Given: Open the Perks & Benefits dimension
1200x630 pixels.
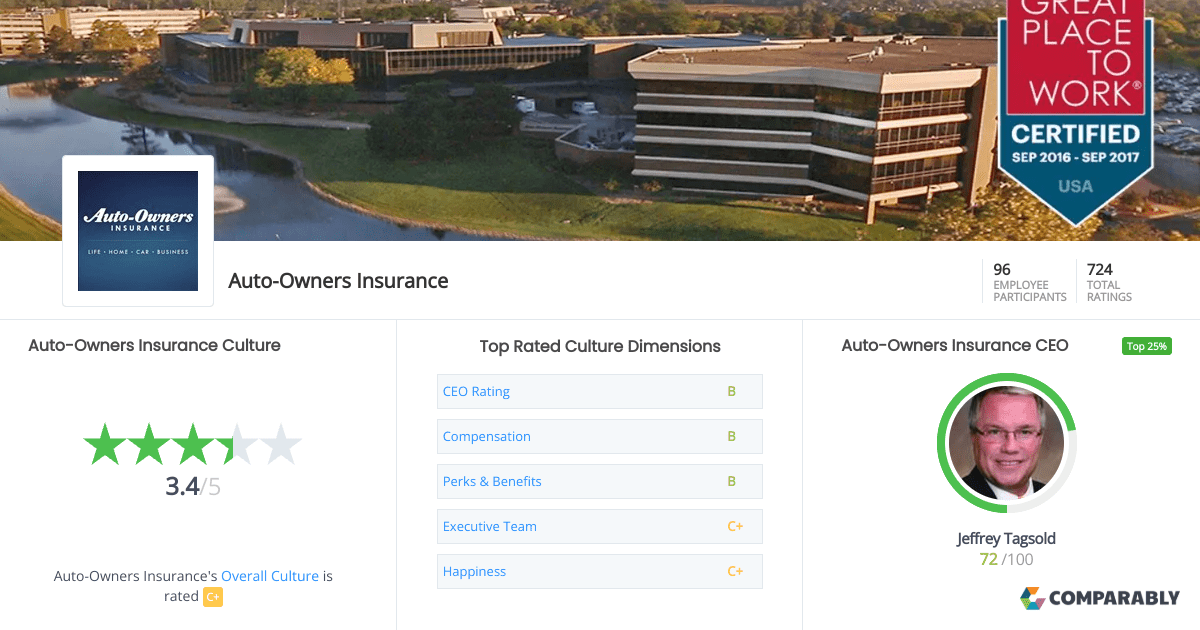Looking at the screenshot, I should click(x=600, y=481).
